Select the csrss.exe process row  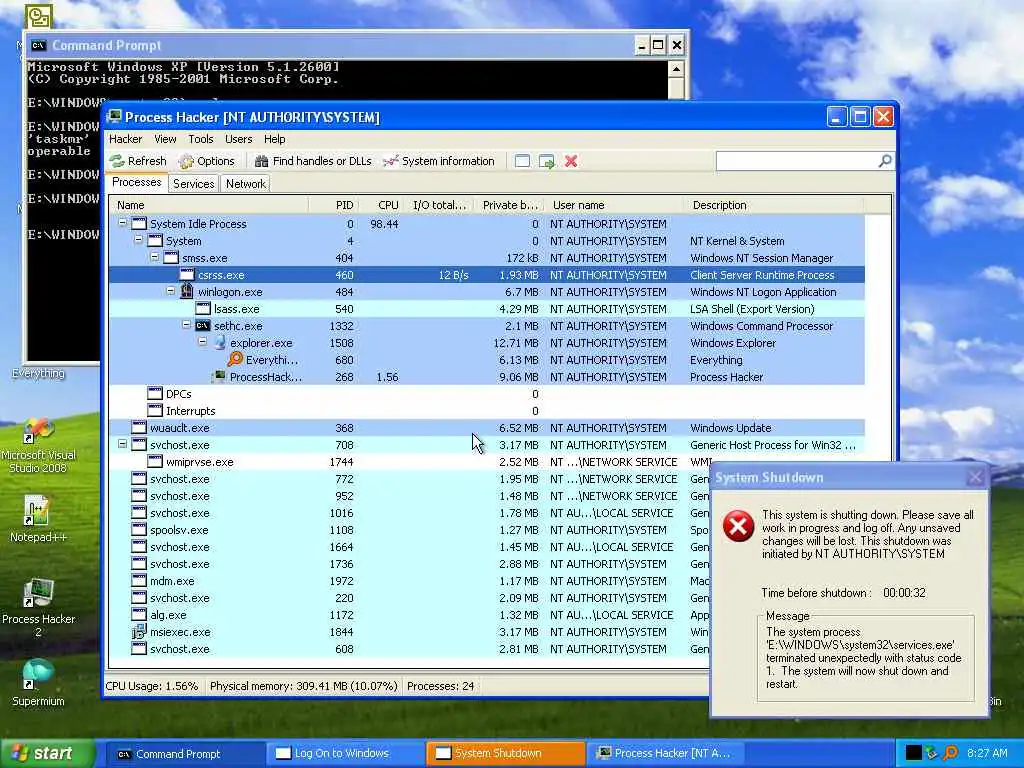pos(487,275)
